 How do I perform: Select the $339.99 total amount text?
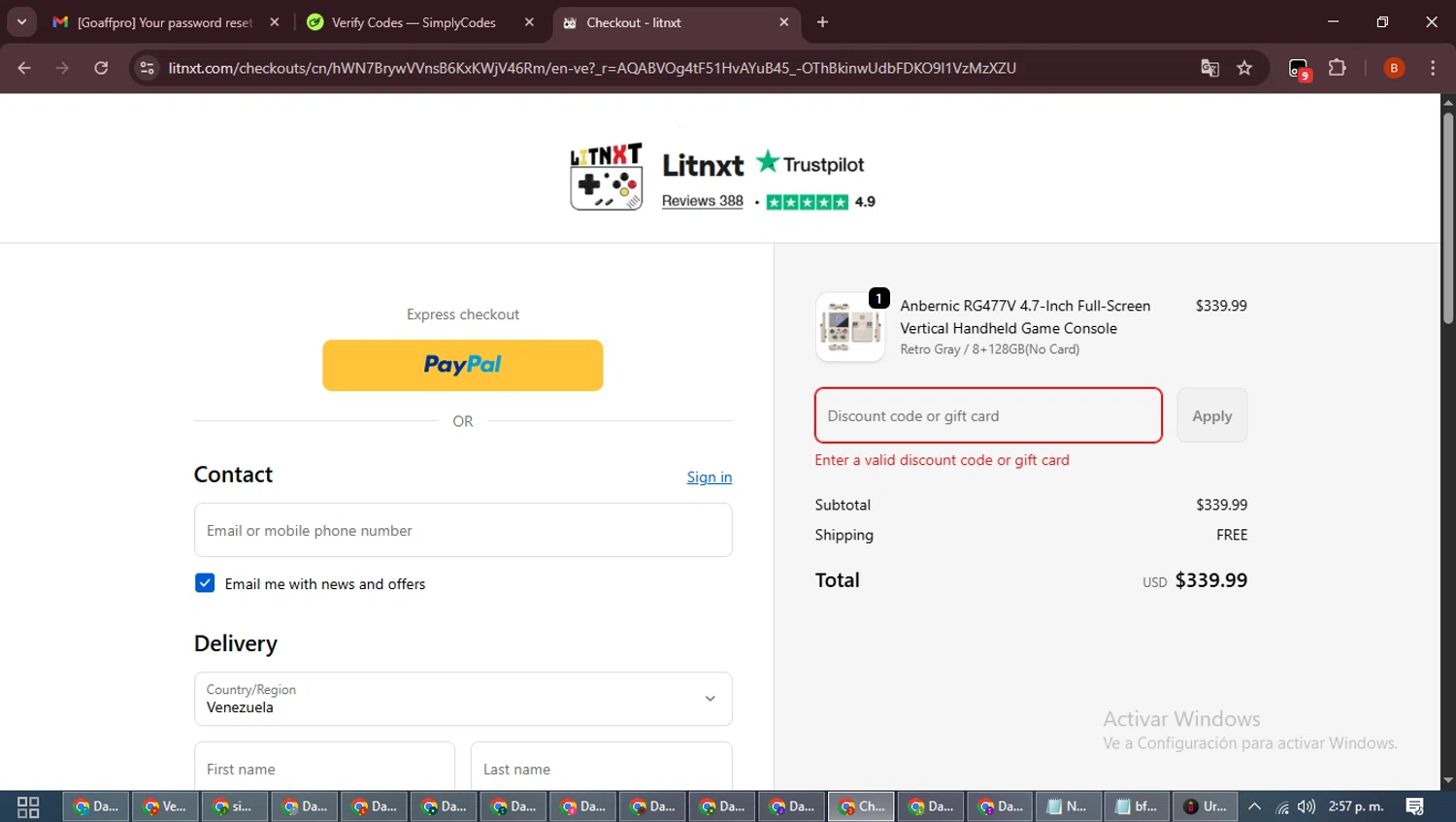pyautogui.click(x=1210, y=580)
